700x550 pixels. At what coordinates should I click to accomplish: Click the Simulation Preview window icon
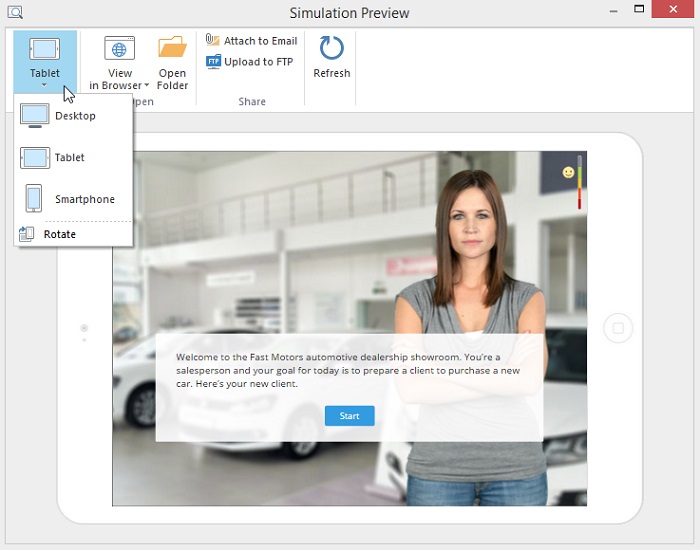[x=15, y=12]
